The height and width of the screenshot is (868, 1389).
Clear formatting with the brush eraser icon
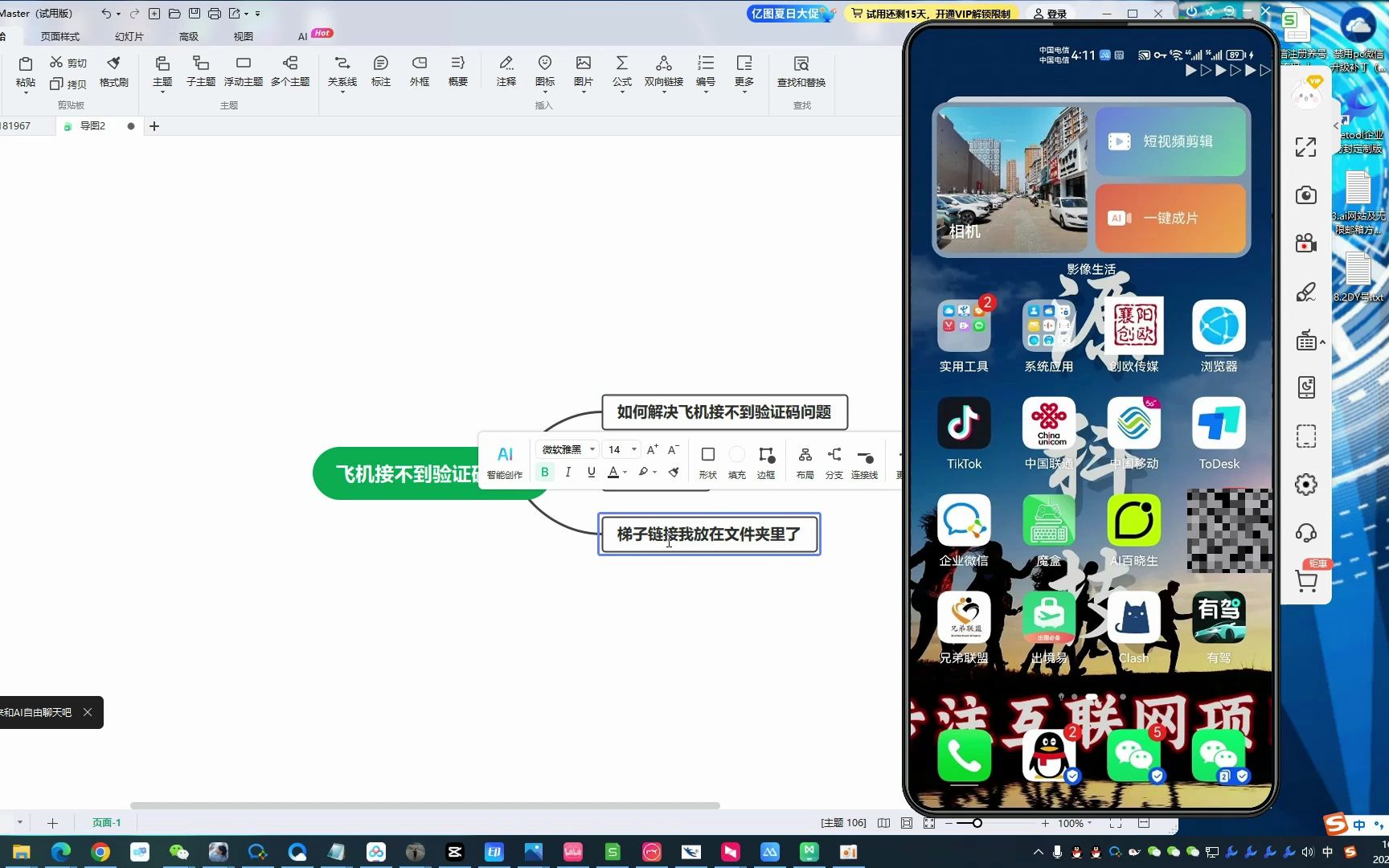(674, 472)
